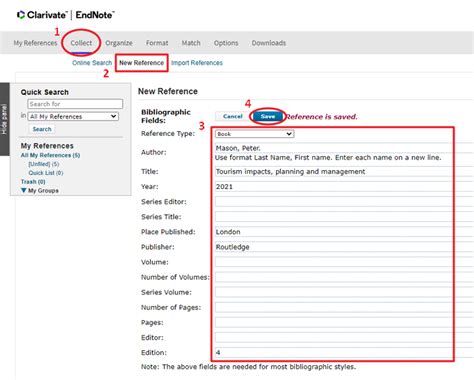Open the My References tab
The width and height of the screenshot is (474, 380).
click(x=35, y=43)
